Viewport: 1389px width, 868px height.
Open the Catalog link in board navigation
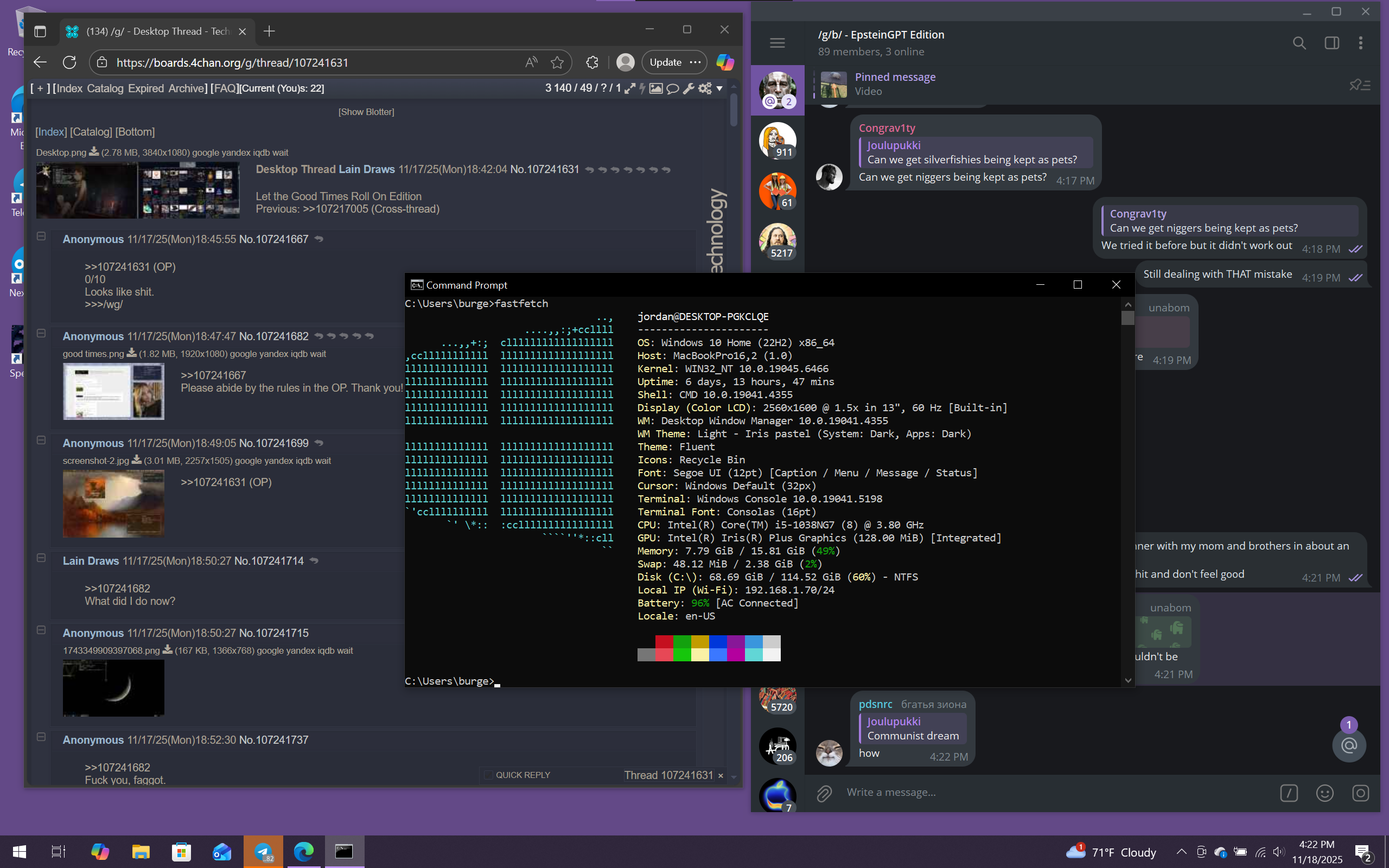105,88
